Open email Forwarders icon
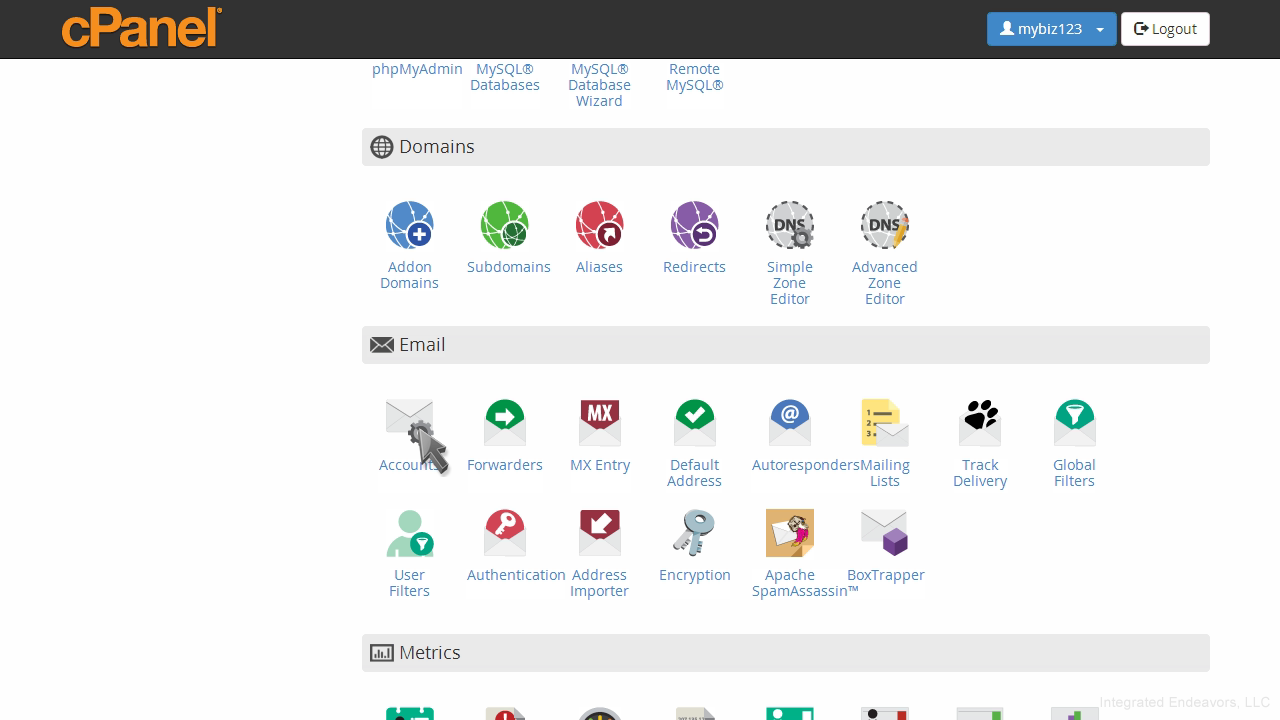This screenshot has width=1280, height=720. [505, 423]
